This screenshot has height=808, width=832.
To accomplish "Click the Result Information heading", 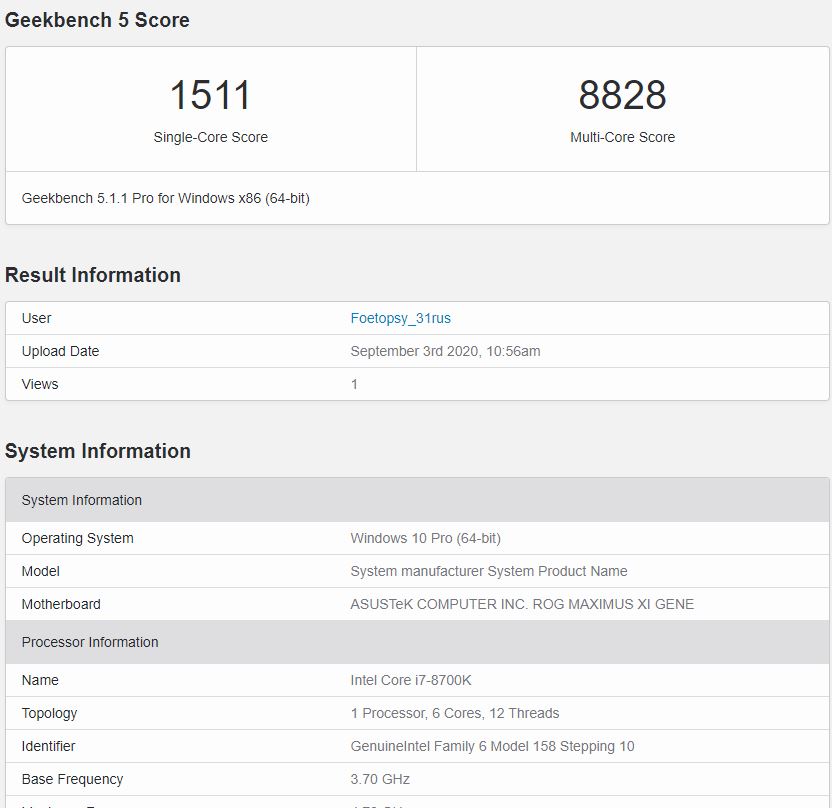I will coord(93,275).
